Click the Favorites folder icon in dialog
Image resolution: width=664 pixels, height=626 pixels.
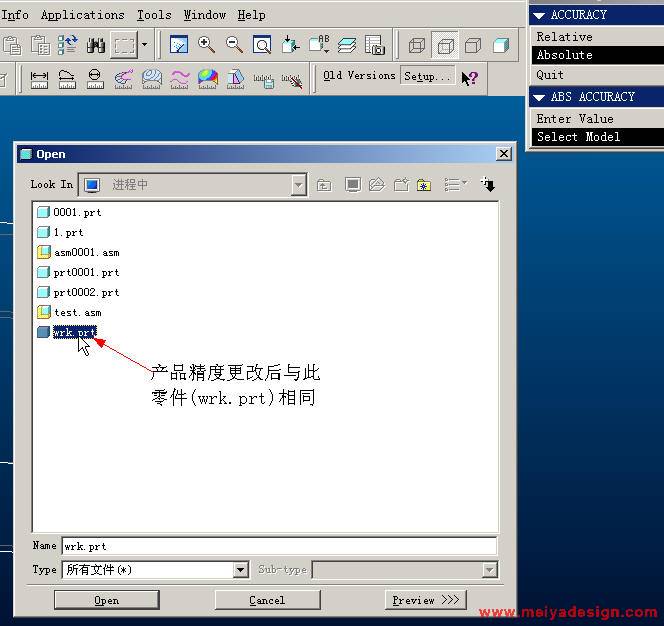[424, 185]
